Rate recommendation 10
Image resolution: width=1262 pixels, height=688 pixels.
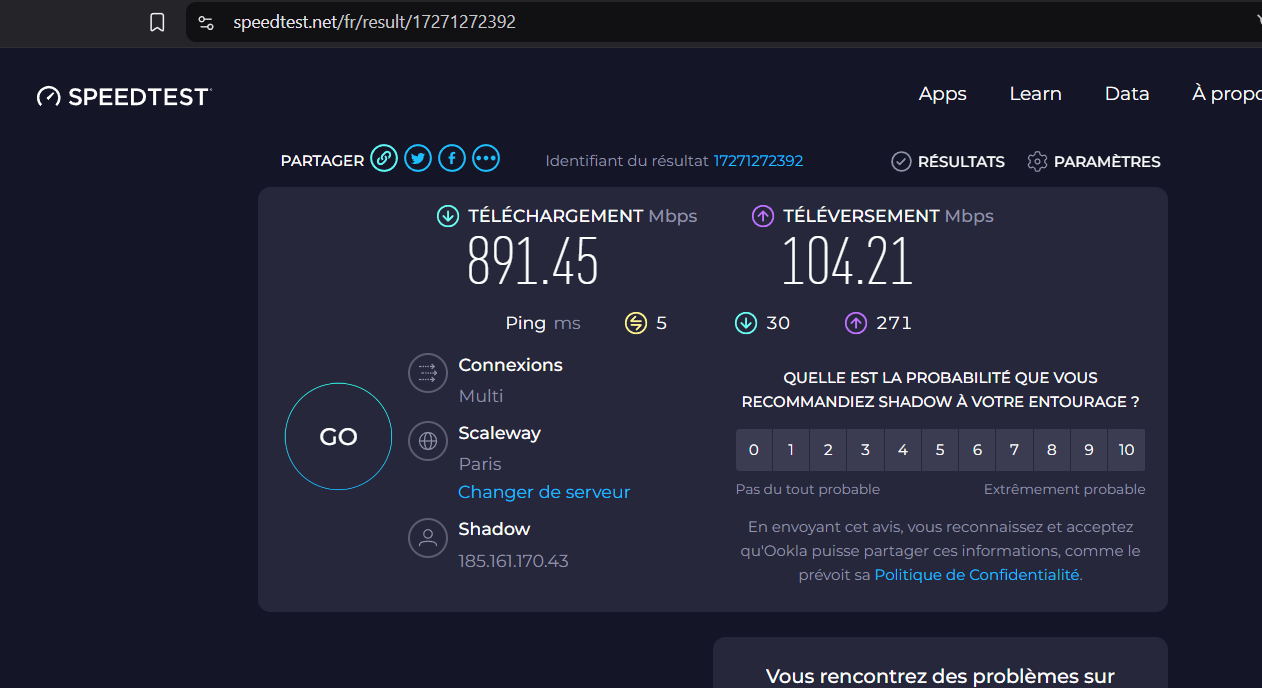(x=1127, y=450)
